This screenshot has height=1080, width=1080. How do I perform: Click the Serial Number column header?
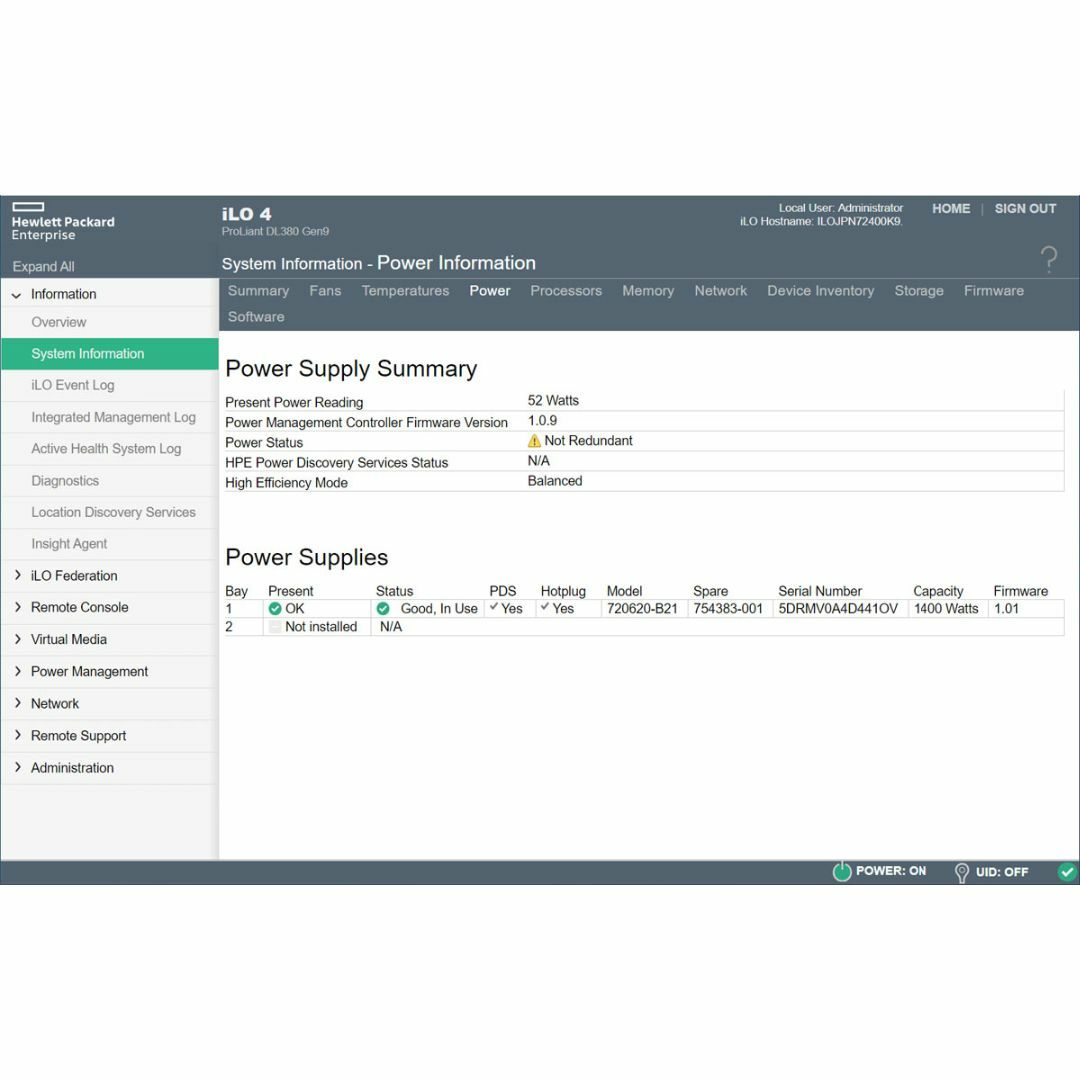coord(820,591)
